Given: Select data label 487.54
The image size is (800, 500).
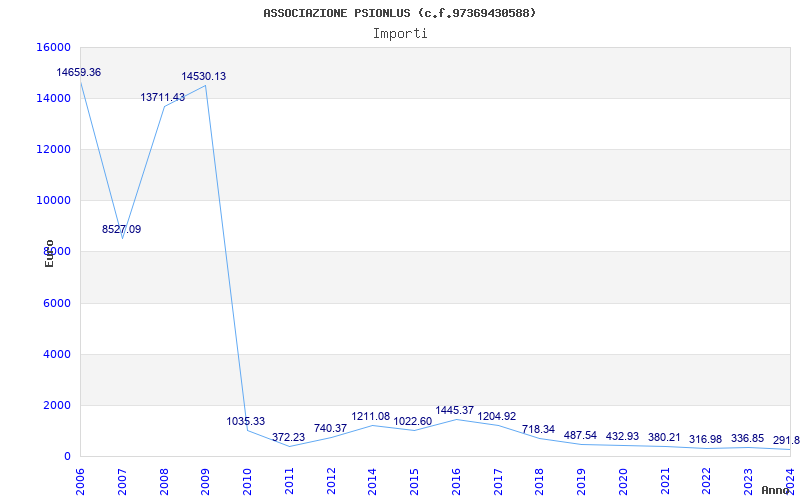Looking at the screenshot, I should point(580,435).
